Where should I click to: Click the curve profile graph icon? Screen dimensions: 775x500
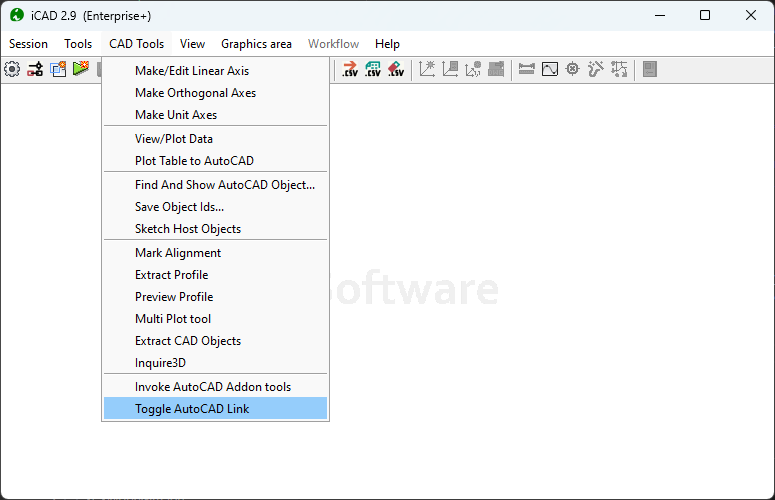(x=550, y=69)
